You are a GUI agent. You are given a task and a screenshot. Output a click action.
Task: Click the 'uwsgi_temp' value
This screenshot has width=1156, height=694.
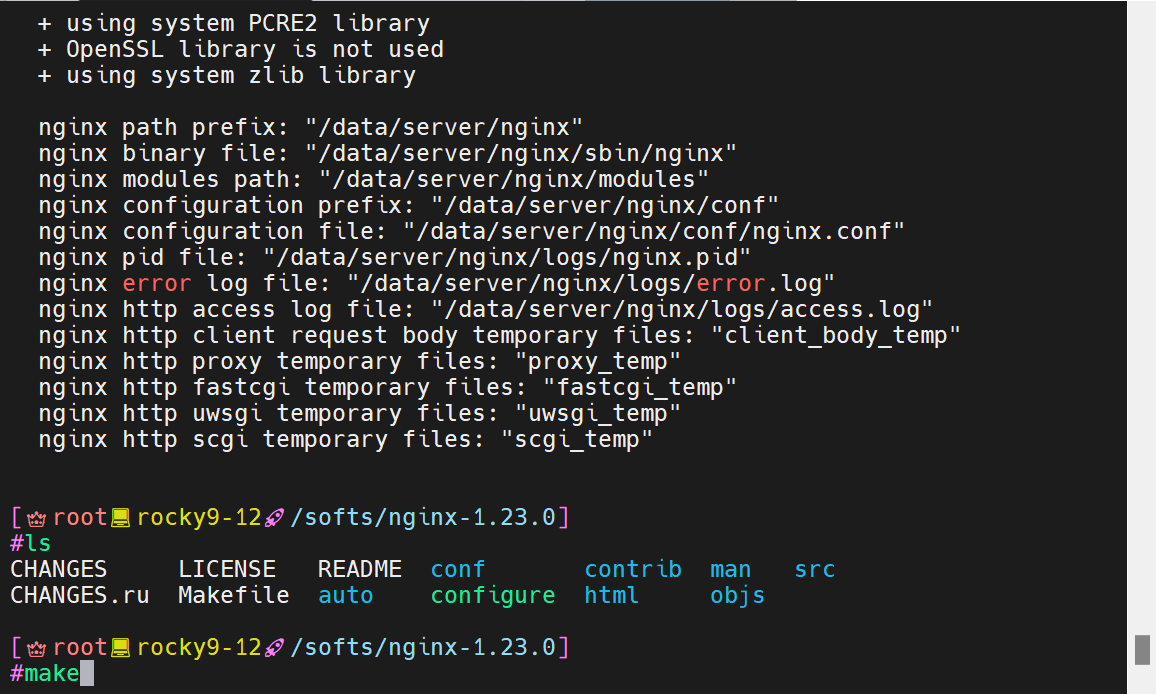click(x=597, y=414)
